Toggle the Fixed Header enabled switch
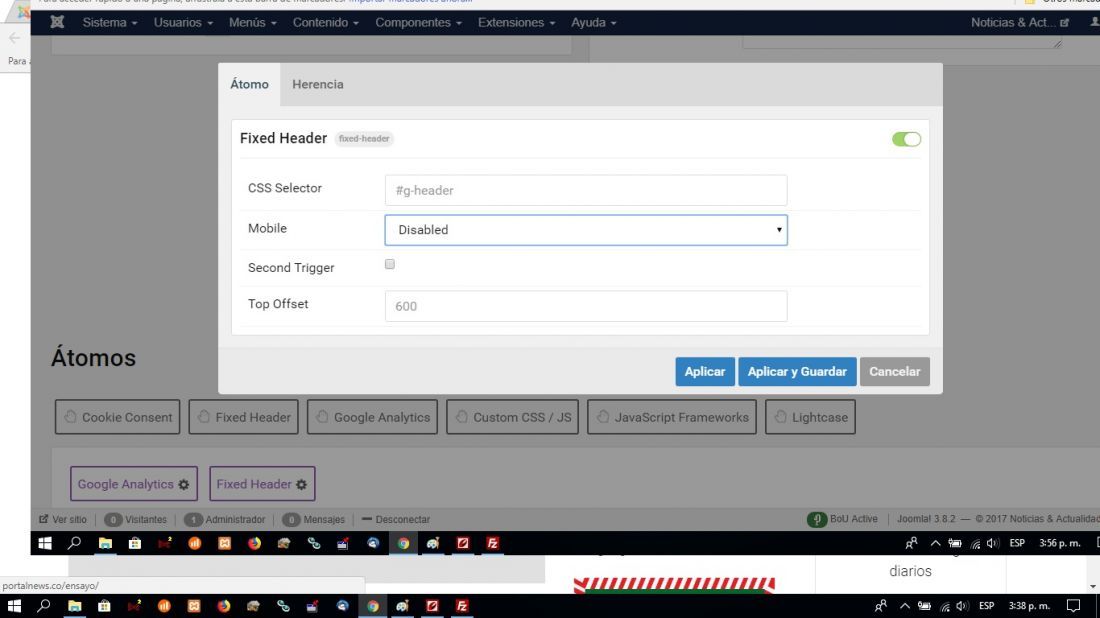1100x618 pixels. point(906,139)
